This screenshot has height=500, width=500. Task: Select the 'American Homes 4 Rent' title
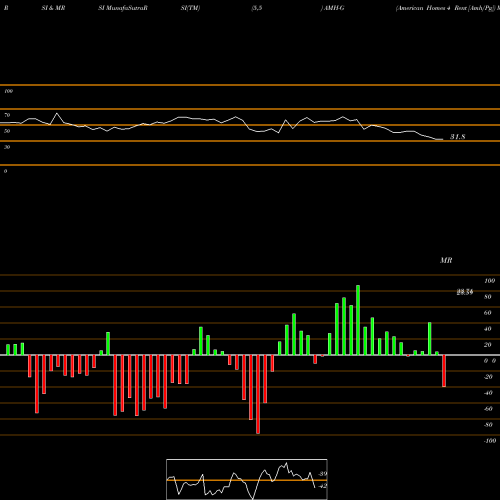point(431,8)
